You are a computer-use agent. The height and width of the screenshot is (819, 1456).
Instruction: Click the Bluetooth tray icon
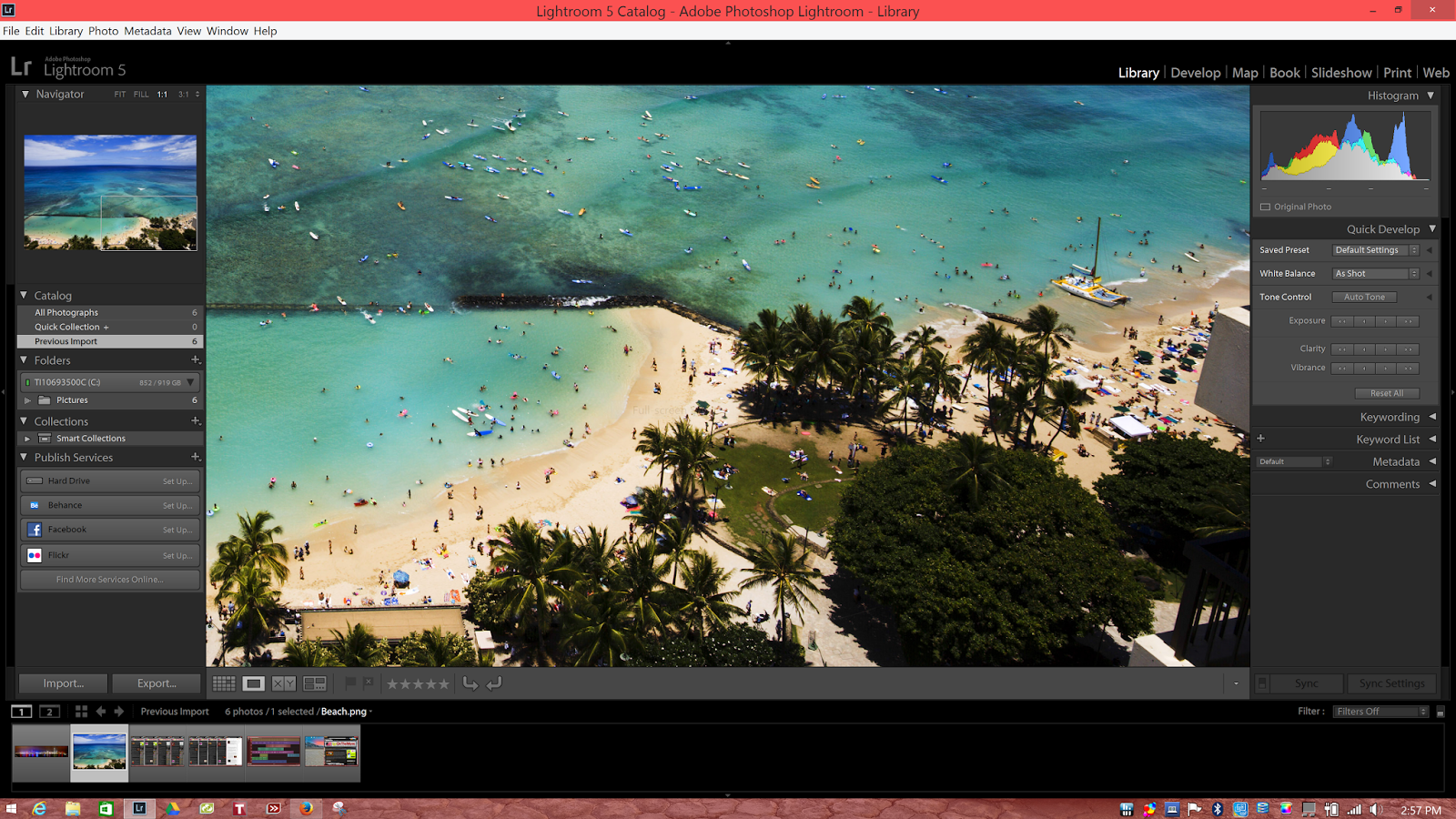pyautogui.click(x=1218, y=809)
